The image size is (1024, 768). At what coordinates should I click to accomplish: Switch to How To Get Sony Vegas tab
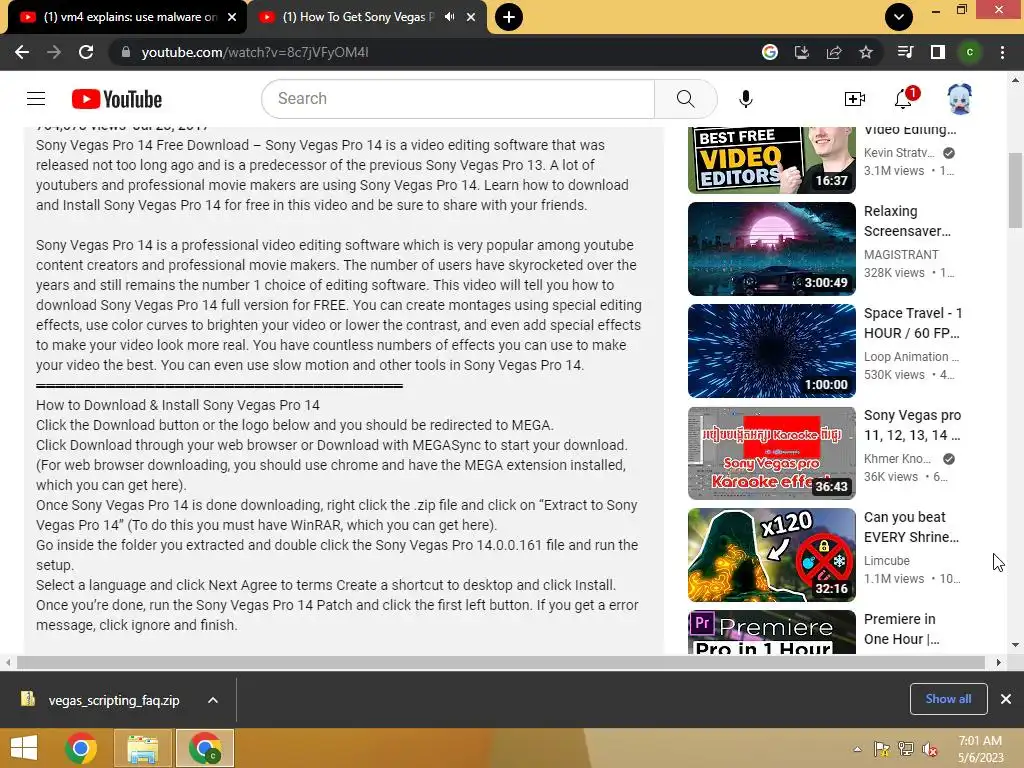[x=367, y=17]
